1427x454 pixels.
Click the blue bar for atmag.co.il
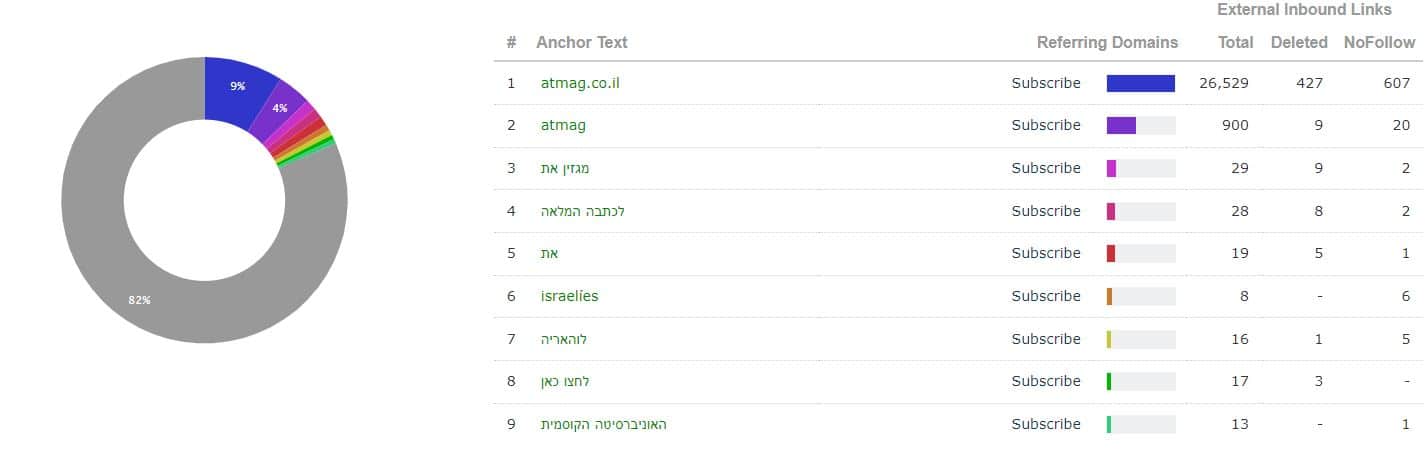pos(1141,83)
